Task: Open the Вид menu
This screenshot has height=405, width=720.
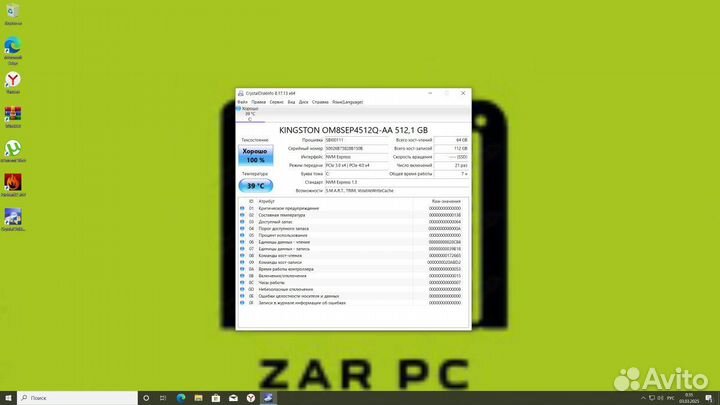Action: [x=291, y=102]
